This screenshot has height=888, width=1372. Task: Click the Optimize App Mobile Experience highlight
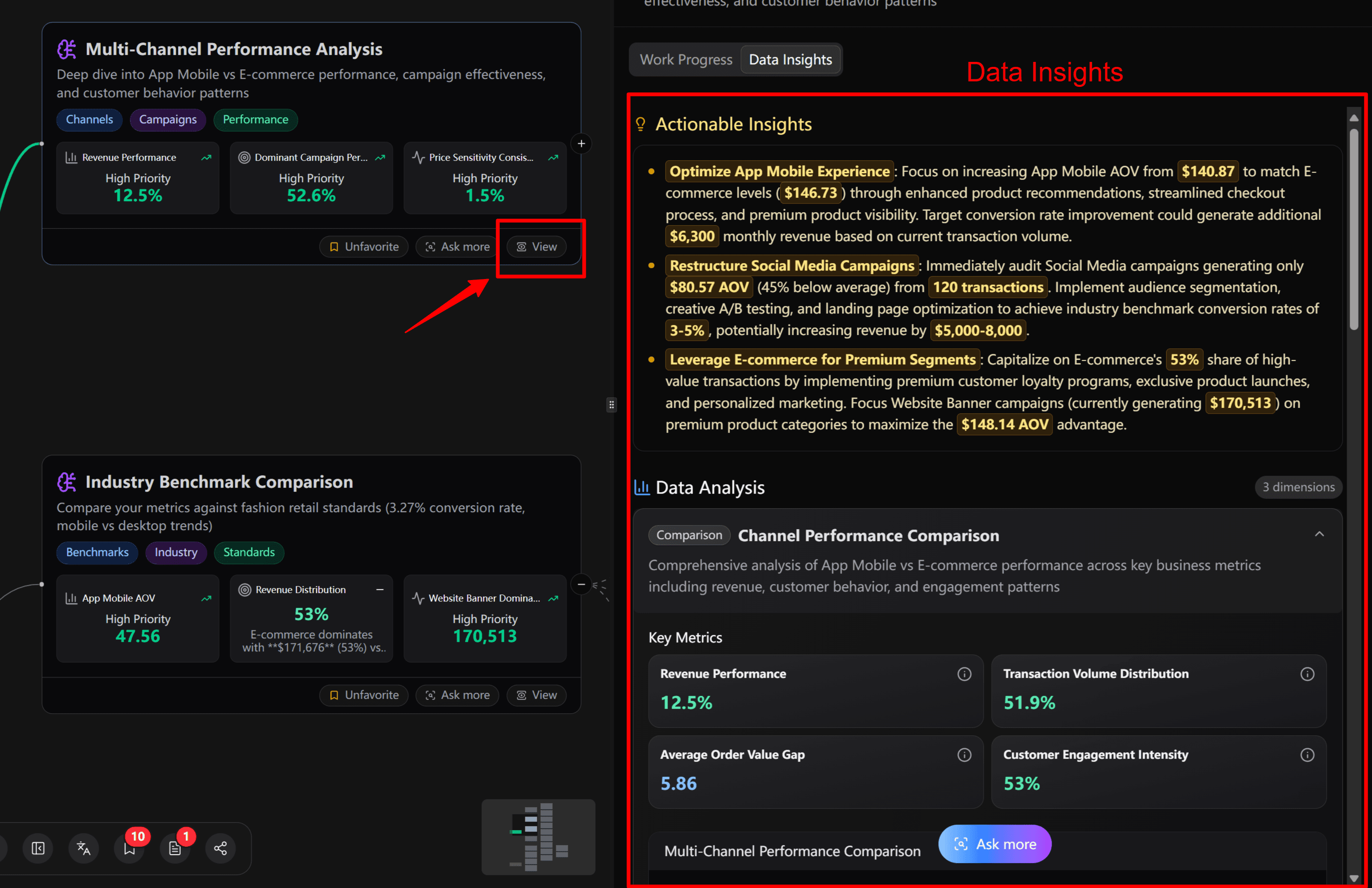tap(779, 171)
